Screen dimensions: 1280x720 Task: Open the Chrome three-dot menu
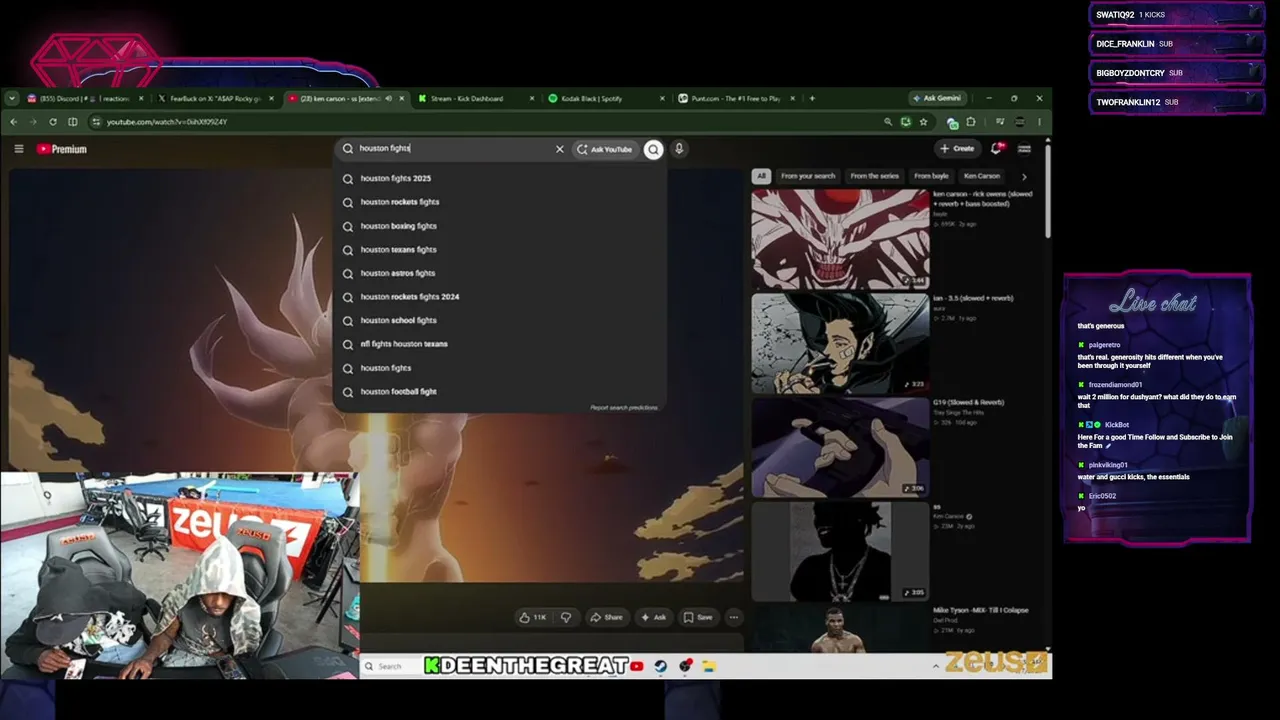click(1039, 122)
